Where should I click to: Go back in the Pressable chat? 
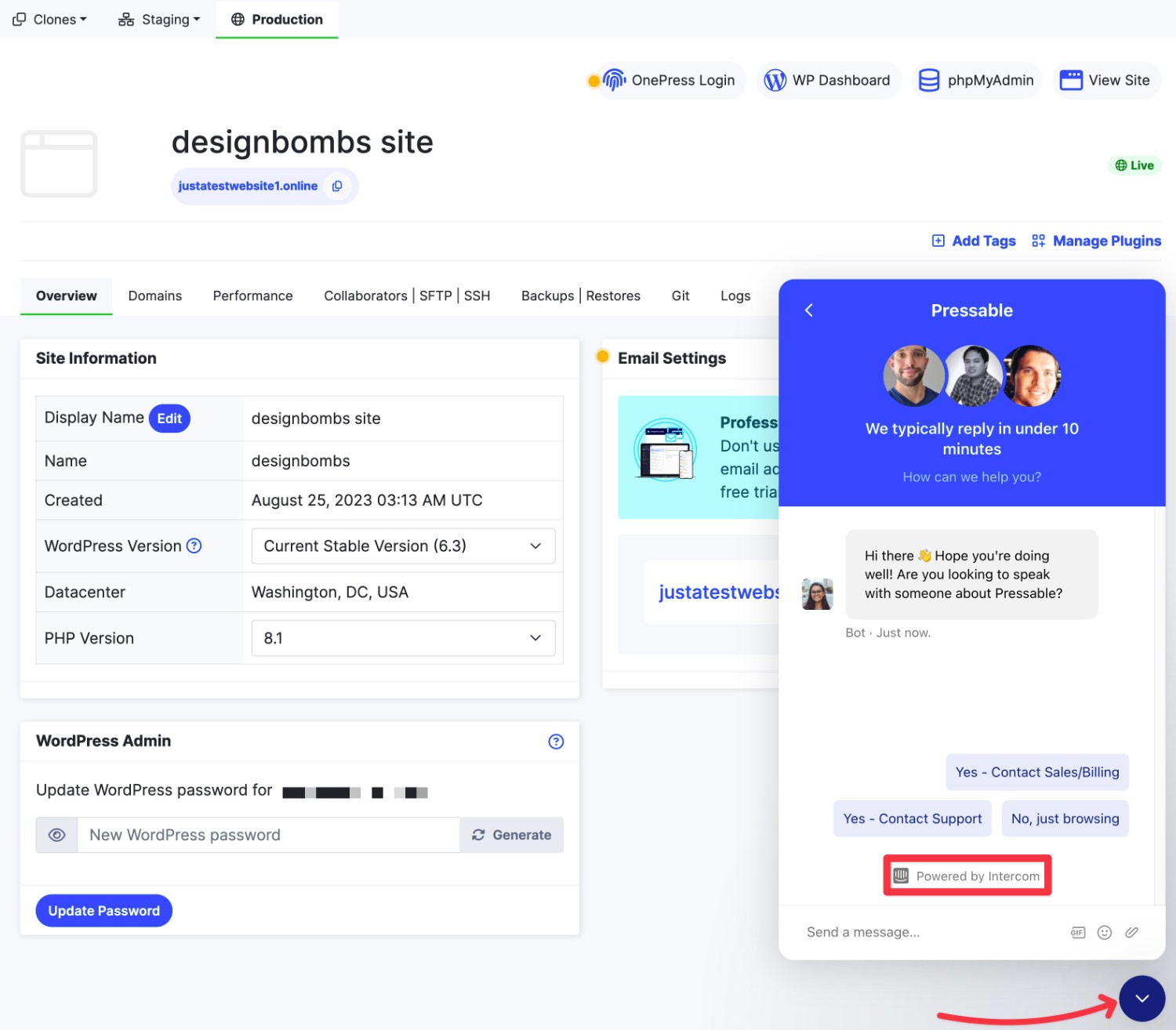coord(809,310)
